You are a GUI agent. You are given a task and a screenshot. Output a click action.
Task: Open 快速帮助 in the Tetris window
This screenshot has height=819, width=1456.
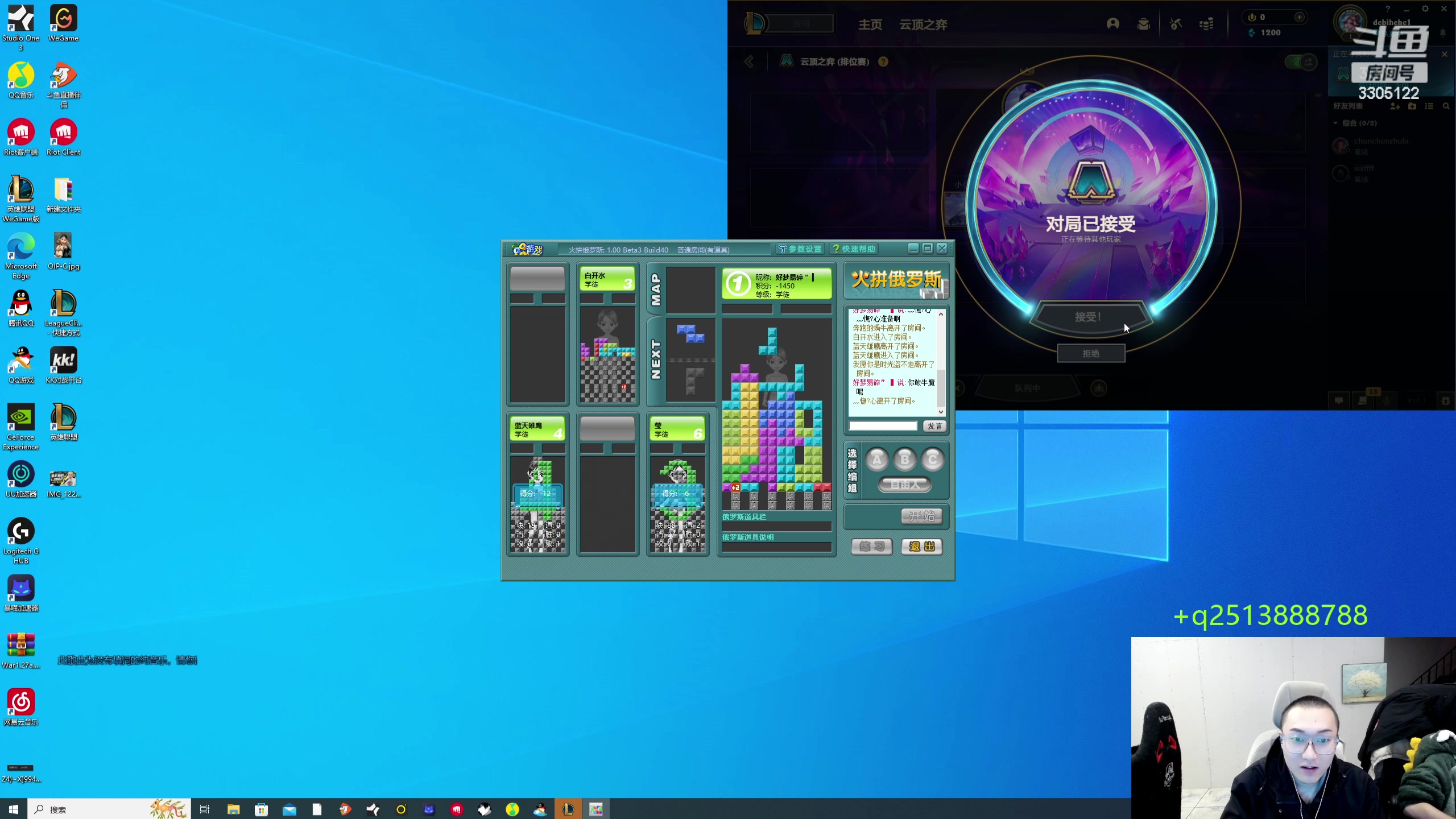point(854,249)
